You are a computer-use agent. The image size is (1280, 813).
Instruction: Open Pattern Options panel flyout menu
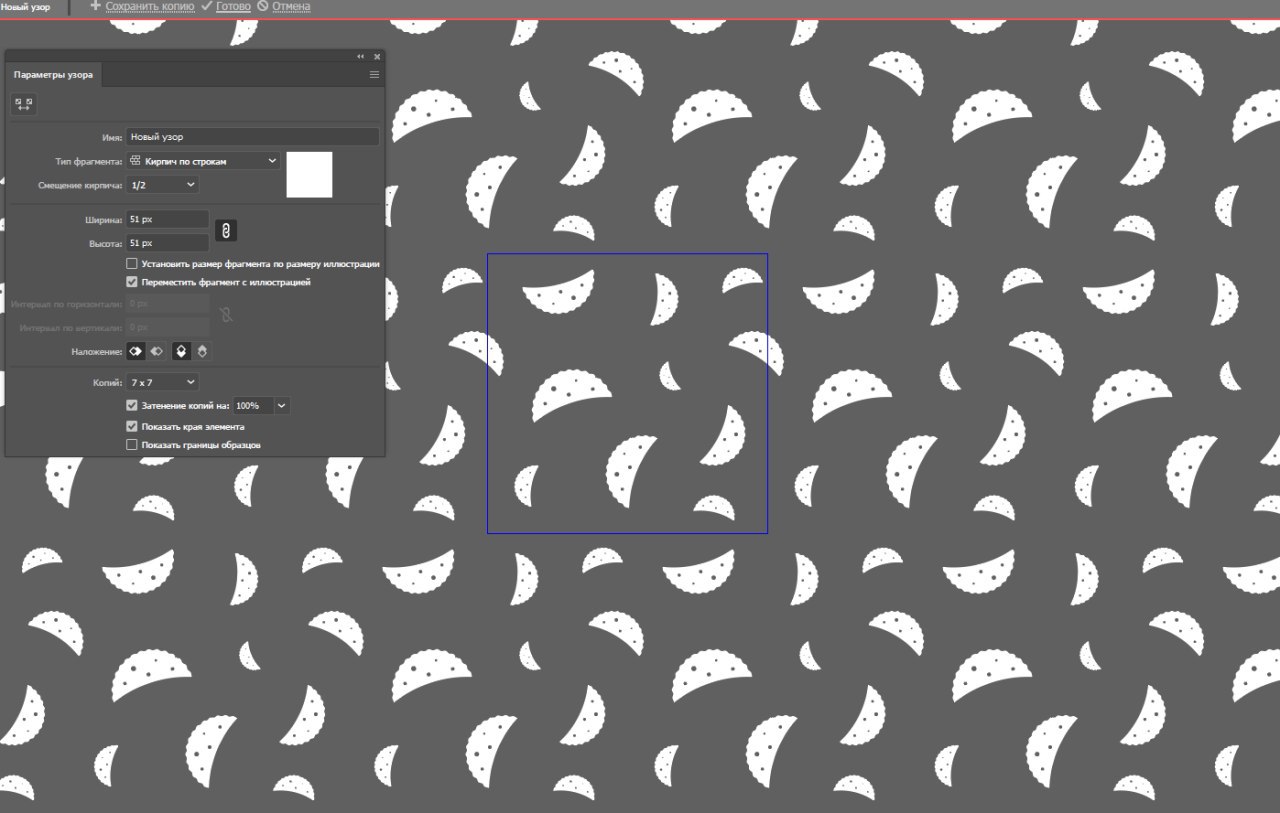(x=374, y=75)
